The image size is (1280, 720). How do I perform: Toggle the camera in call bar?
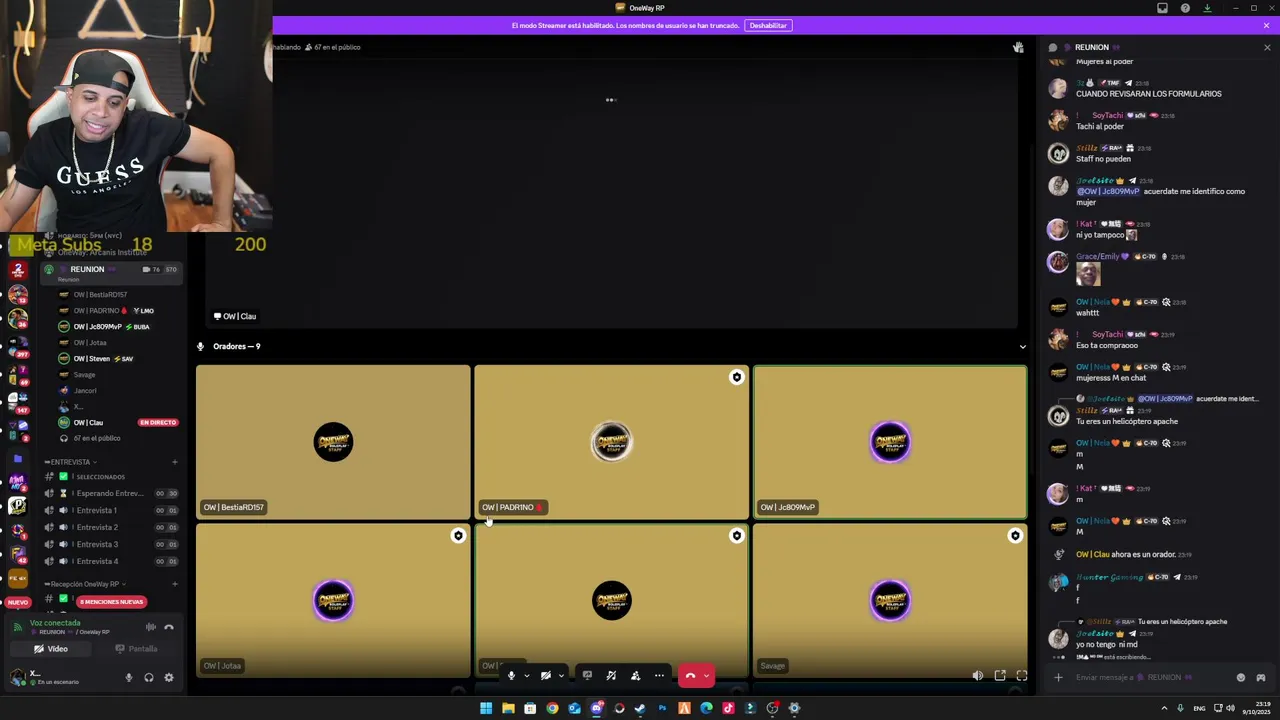545,676
